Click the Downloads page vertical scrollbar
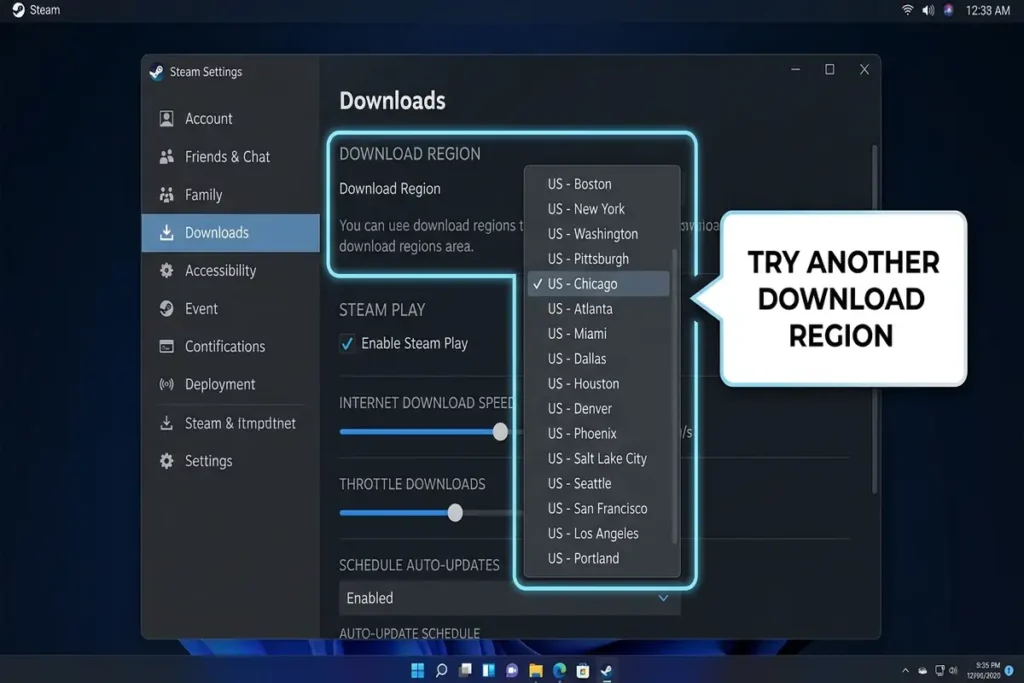Viewport: 1024px width, 683px height. (x=874, y=320)
